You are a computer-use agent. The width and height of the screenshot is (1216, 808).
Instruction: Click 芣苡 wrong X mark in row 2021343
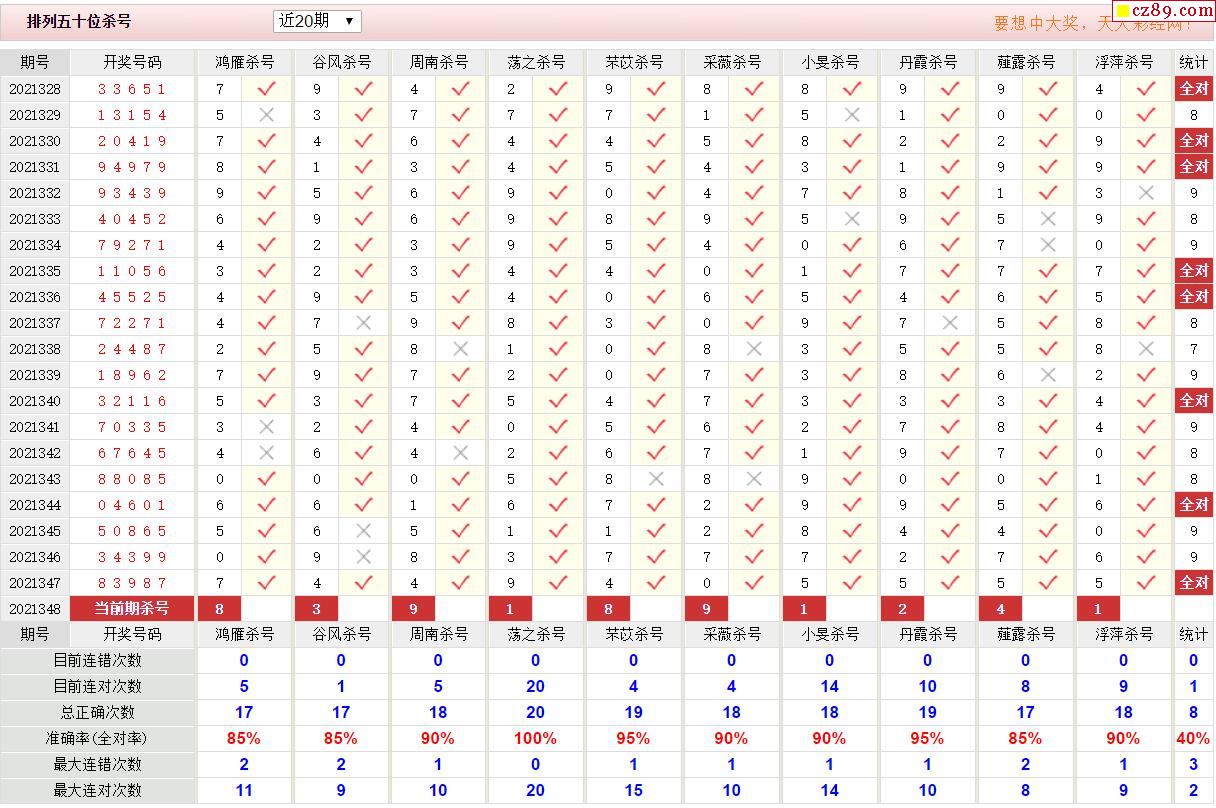click(656, 479)
